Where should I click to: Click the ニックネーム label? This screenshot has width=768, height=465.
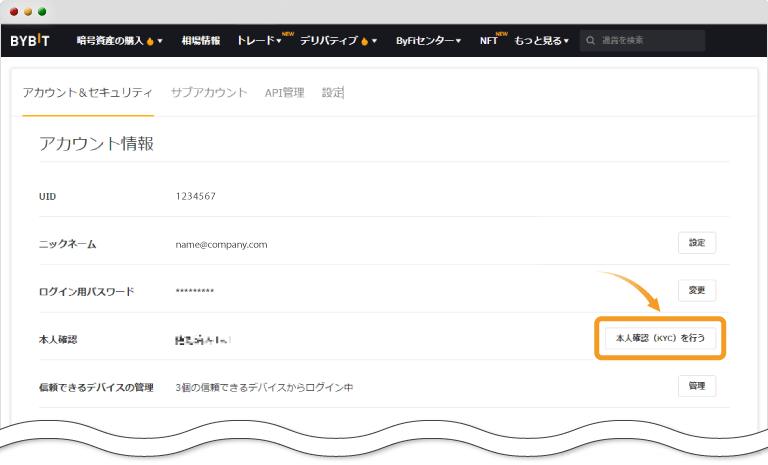[x=68, y=244]
